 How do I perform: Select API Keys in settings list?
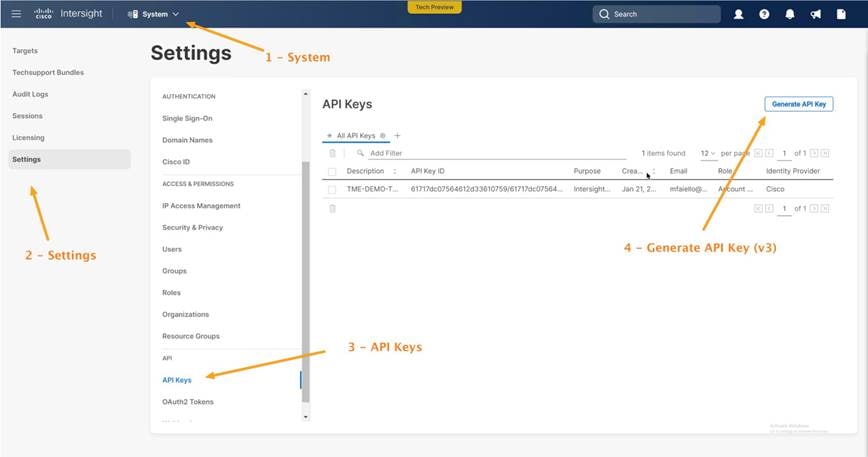pyautogui.click(x=177, y=380)
